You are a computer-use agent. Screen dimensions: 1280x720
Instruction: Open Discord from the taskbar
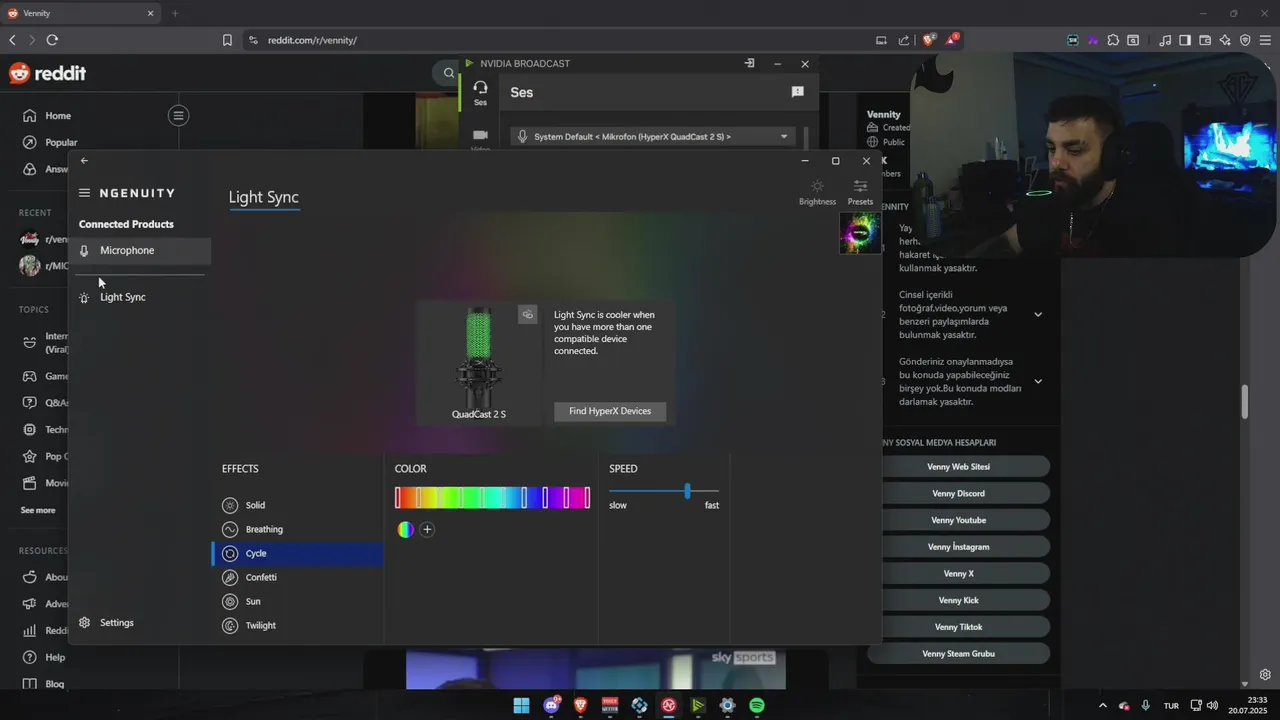pos(551,706)
